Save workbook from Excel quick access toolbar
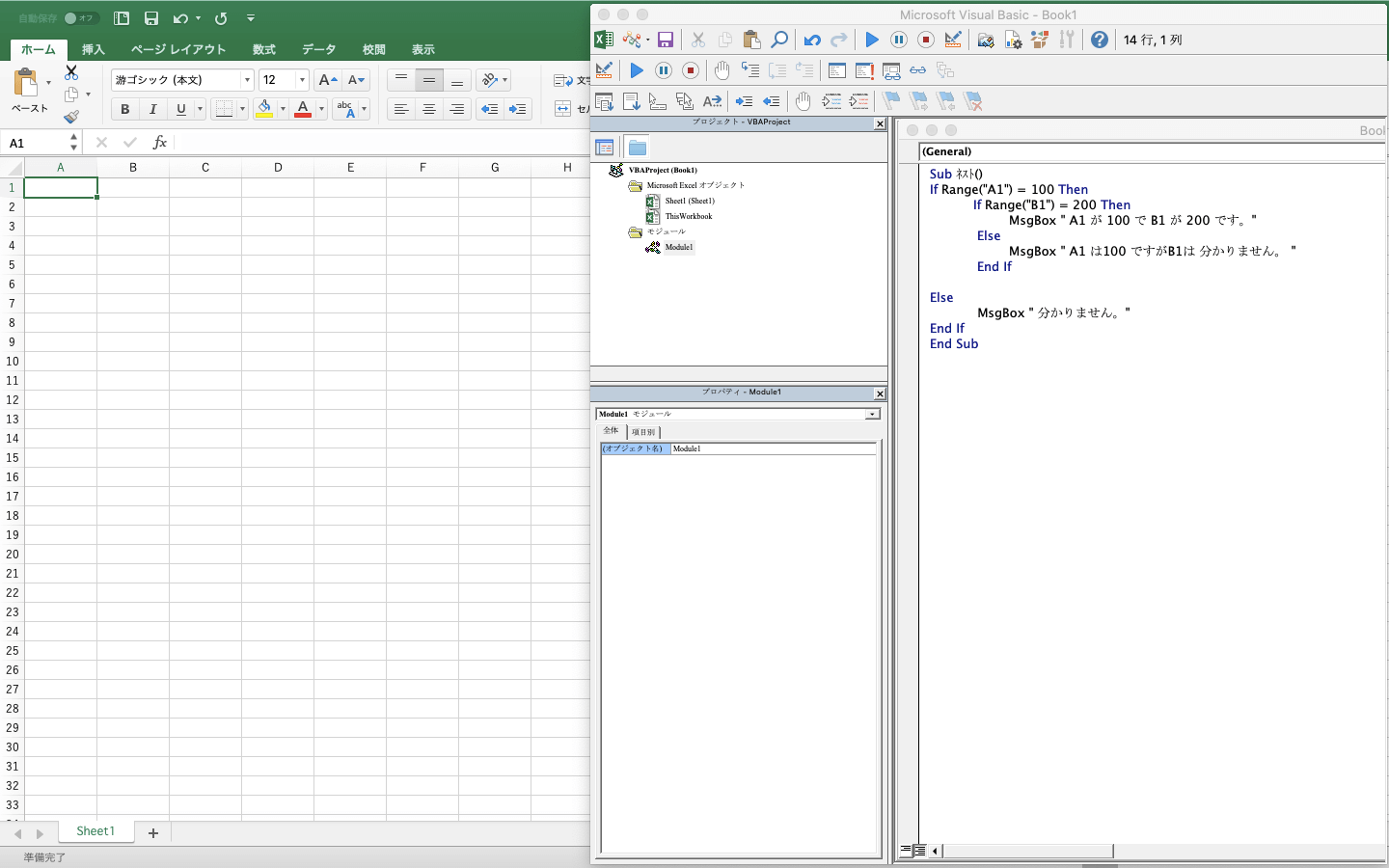This screenshot has height=868, width=1389. [x=151, y=18]
